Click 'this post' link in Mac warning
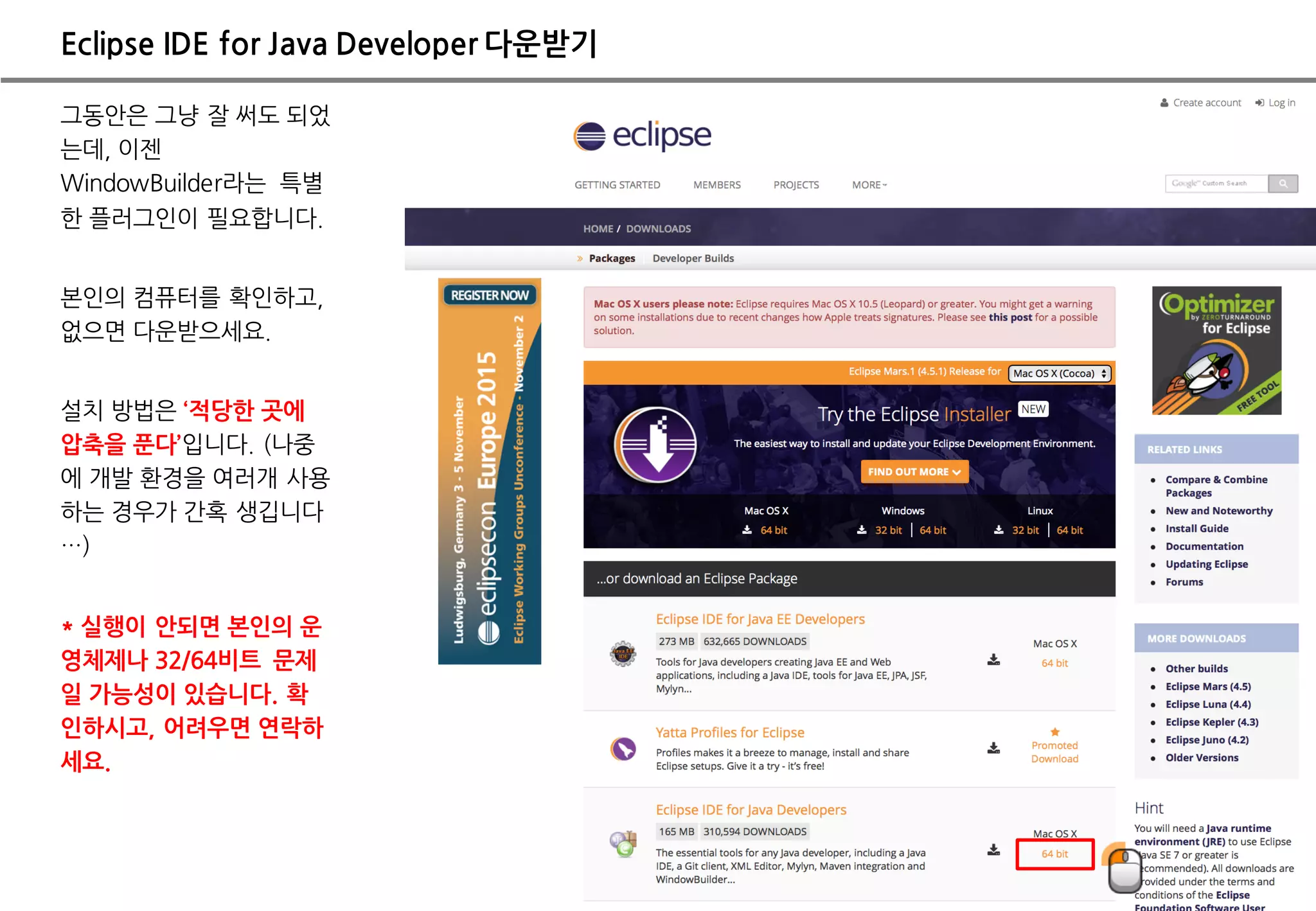 (x=1010, y=317)
